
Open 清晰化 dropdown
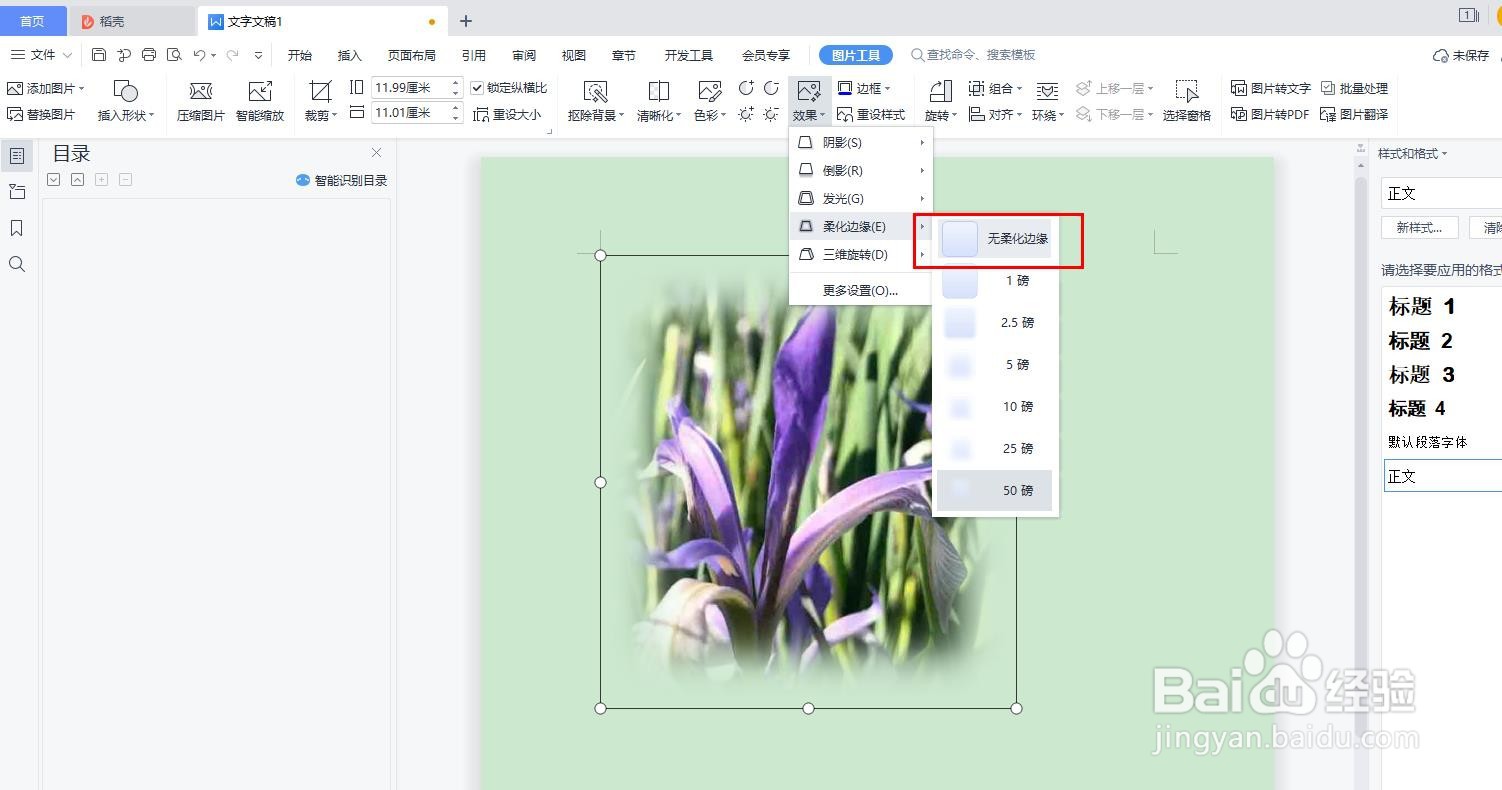pyautogui.click(x=659, y=102)
